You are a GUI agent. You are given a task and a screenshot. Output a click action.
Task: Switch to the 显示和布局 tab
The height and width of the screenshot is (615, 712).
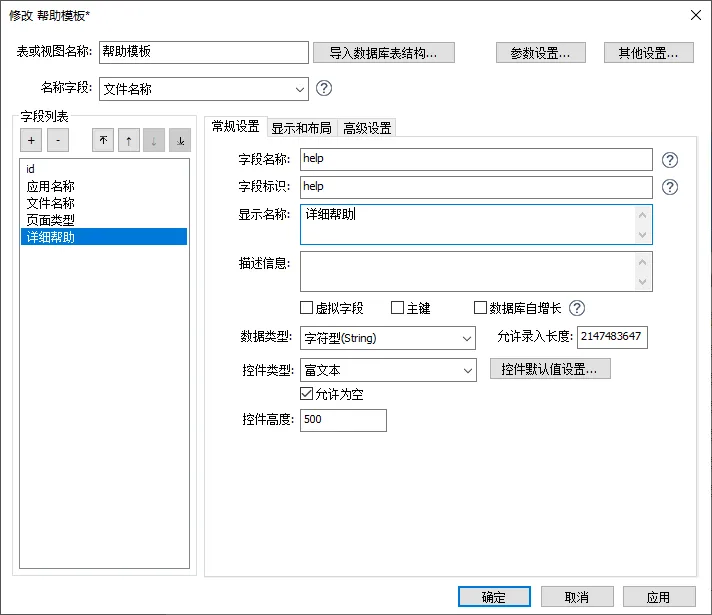(301, 128)
